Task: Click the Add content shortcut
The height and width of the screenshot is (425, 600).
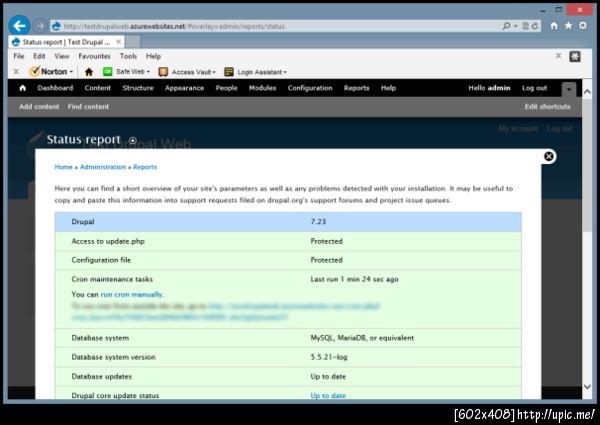Action: [x=39, y=107]
